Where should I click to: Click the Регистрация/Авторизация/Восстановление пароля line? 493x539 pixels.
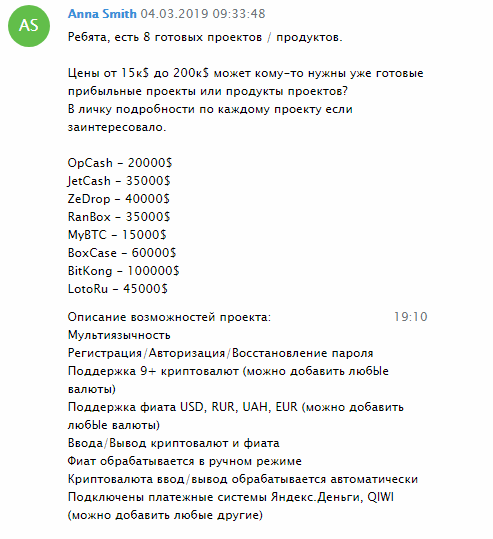click(x=220, y=353)
